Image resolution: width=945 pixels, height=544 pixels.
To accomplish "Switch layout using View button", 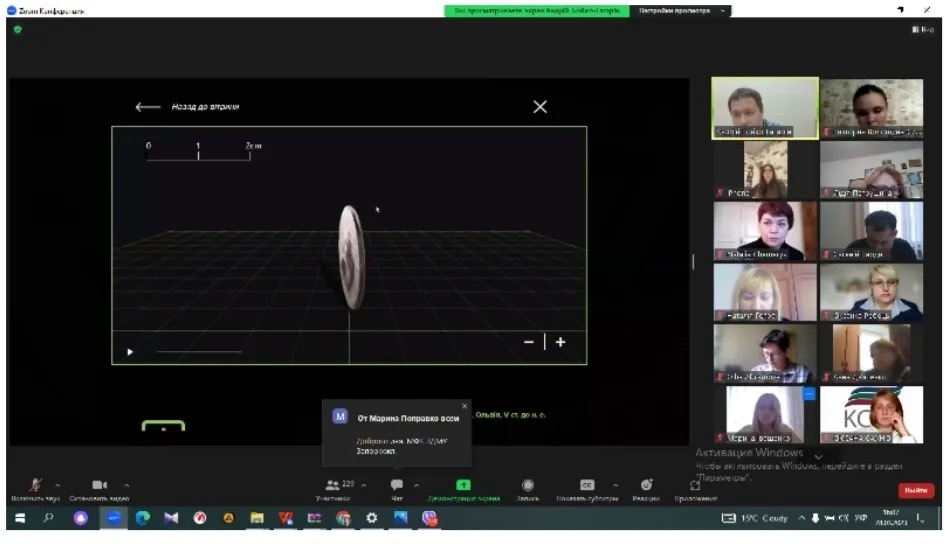I will [922, 30].
